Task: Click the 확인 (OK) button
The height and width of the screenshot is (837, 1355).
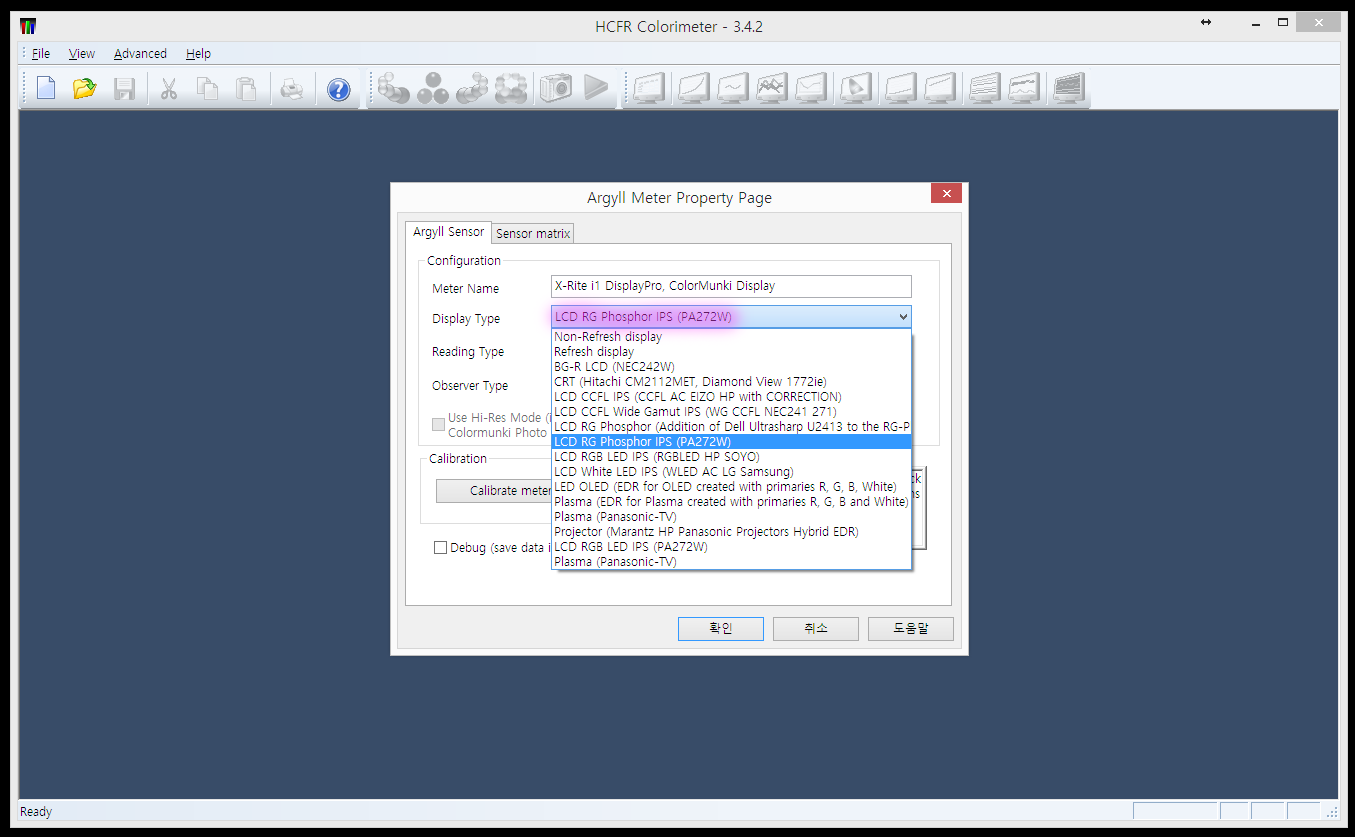Action: point(721,629)
